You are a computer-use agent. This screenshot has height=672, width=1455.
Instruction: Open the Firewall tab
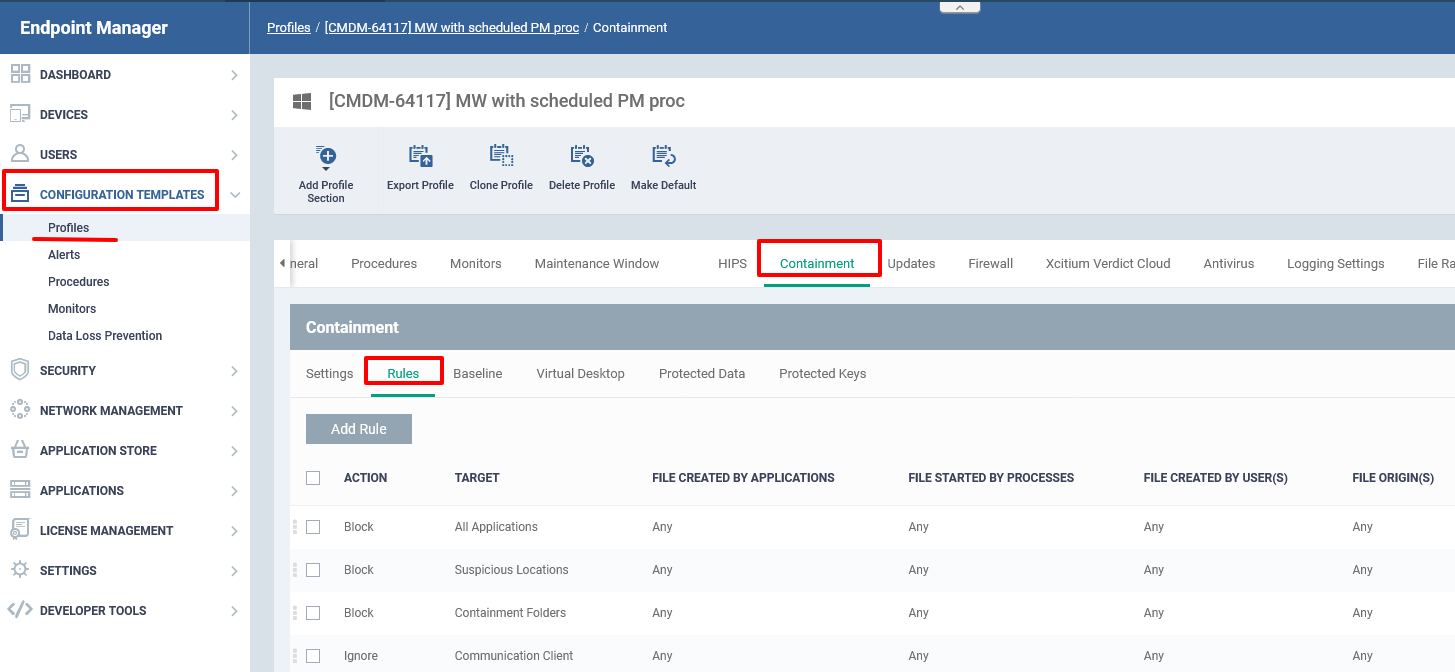pos(990,264)
